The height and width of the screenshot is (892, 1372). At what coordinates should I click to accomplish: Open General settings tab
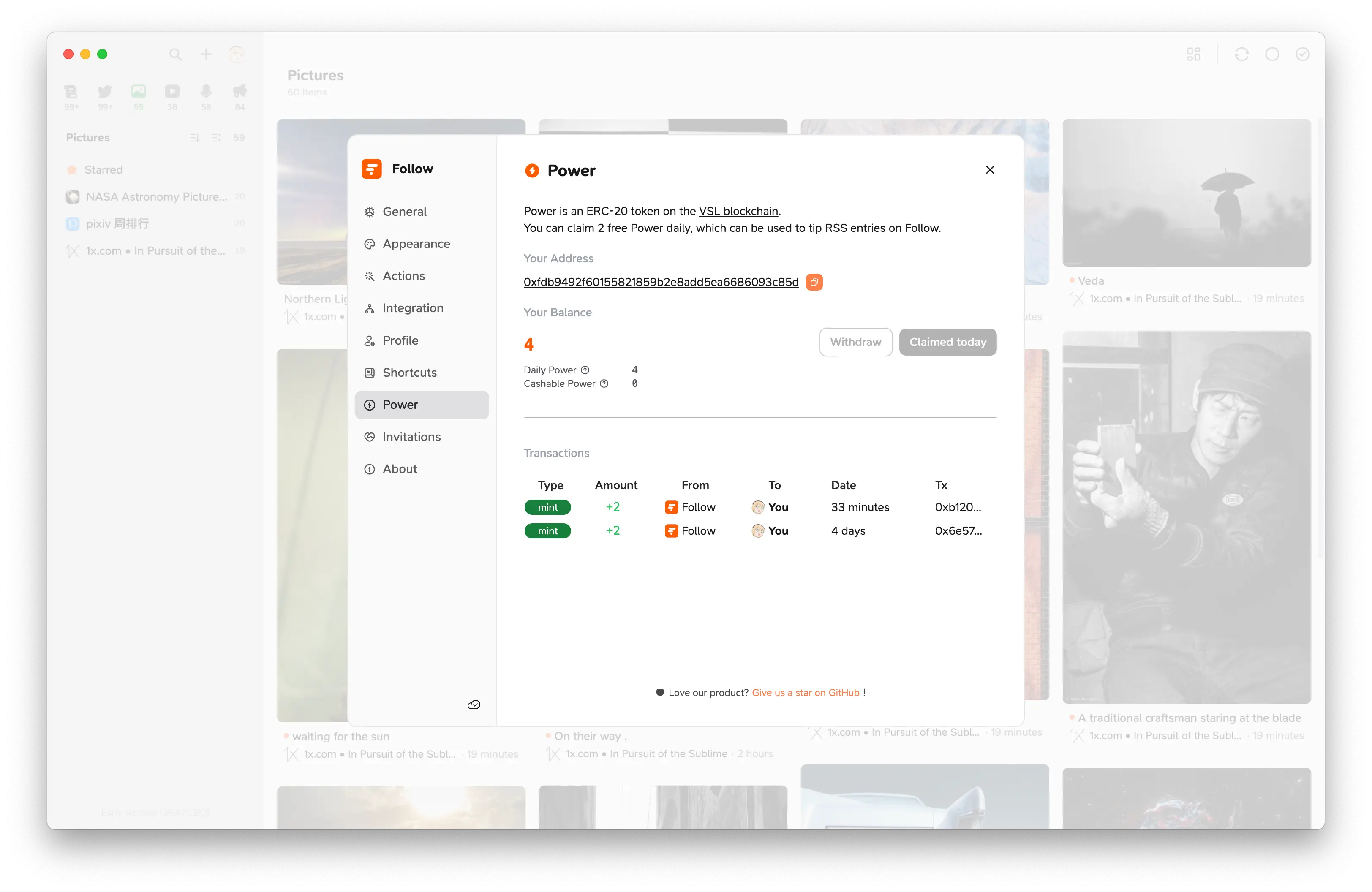tap(404, 212)
